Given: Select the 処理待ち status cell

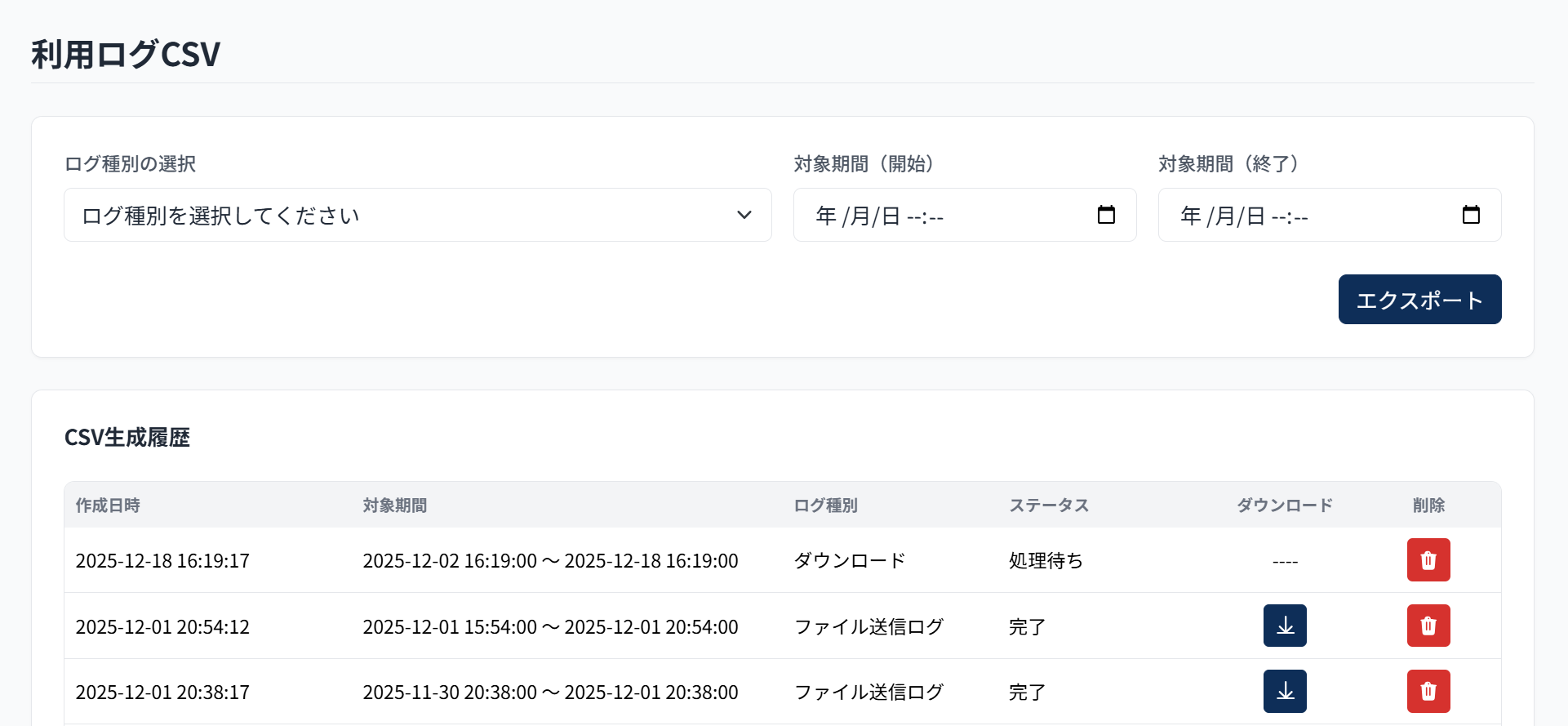Looking at the screenshot, I should pos(1046,561).
